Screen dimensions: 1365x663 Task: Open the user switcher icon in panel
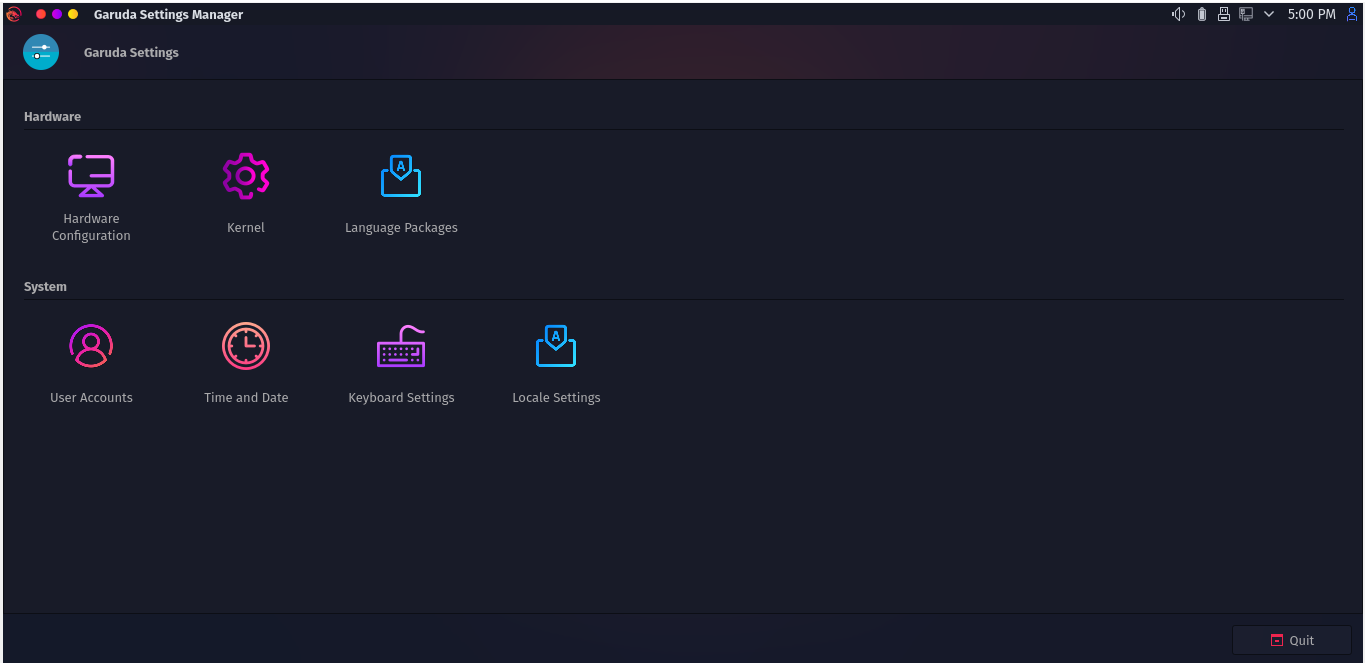pos(1352,14)
